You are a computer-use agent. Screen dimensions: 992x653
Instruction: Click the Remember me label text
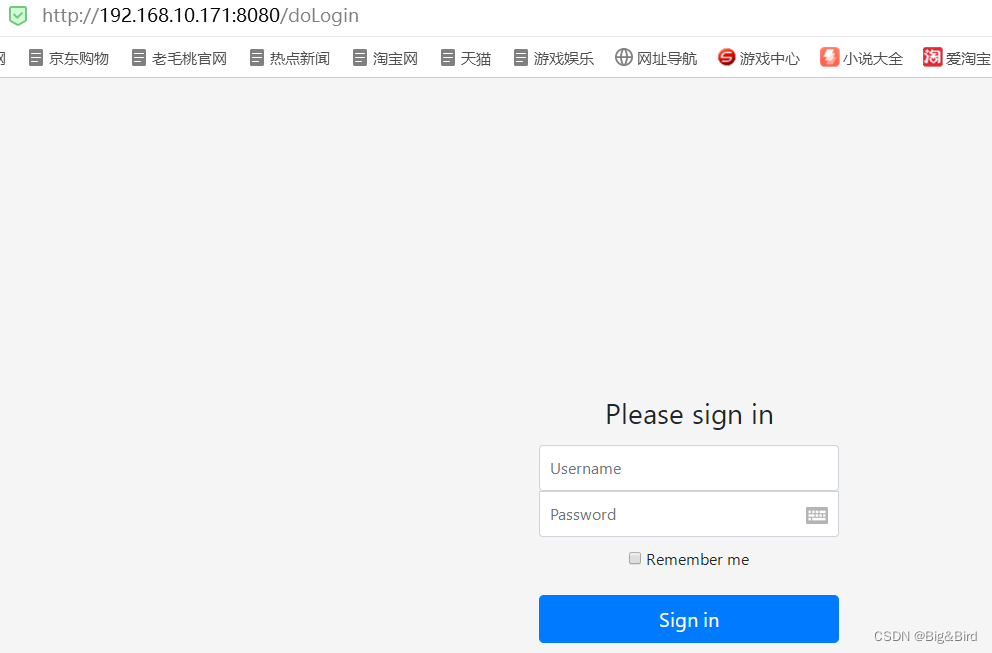click(x=698, y=559)
